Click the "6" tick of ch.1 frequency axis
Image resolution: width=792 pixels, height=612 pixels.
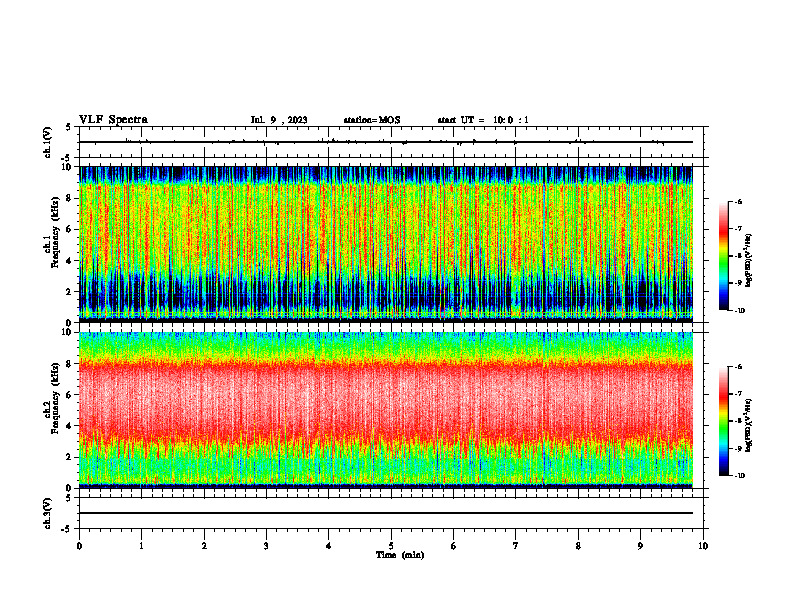[x=69, y=229]
